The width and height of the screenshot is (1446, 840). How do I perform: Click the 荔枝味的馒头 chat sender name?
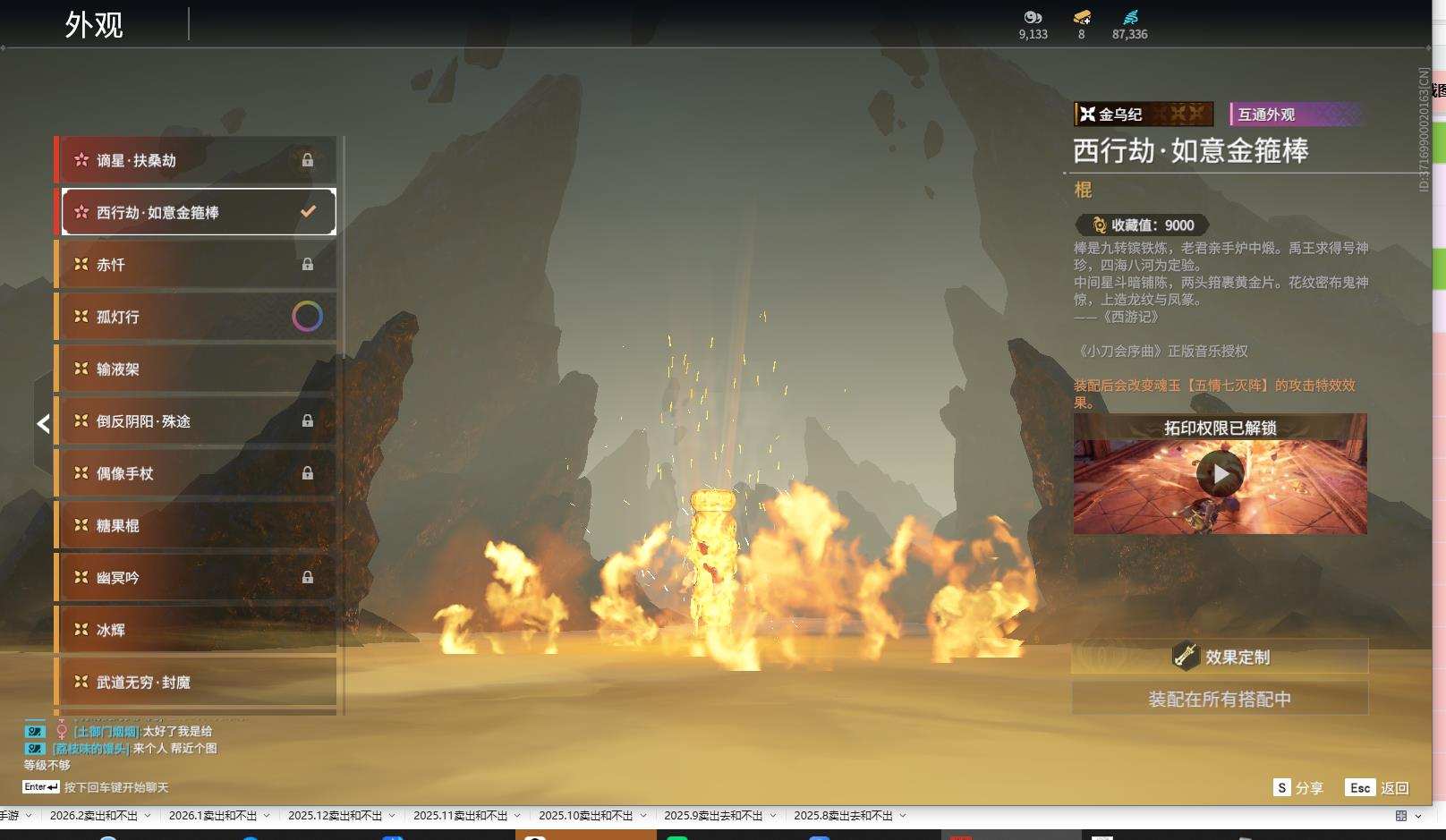[91, 748]
